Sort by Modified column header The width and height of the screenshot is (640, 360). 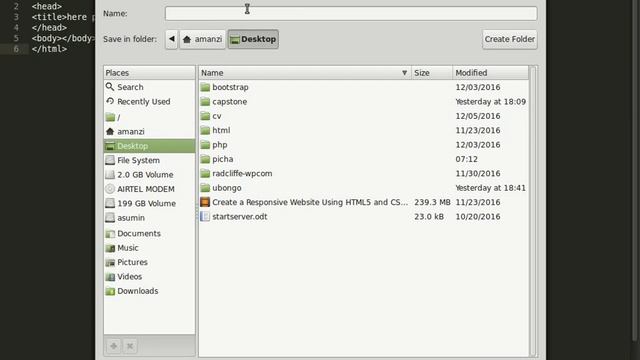click(x=490, y=73)
